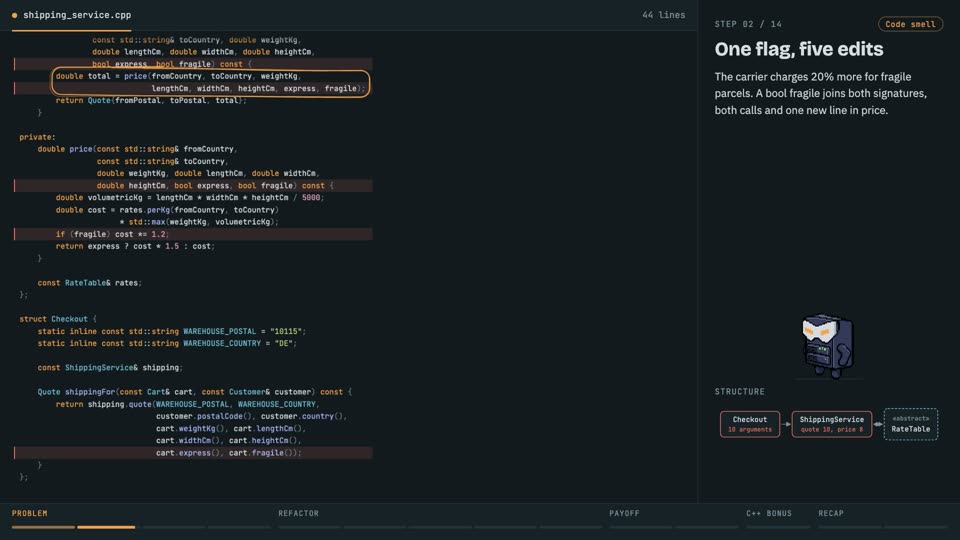Click the robot mascot illustration
The height and width of the screenshot is (540, 960).
pos(828,346)
